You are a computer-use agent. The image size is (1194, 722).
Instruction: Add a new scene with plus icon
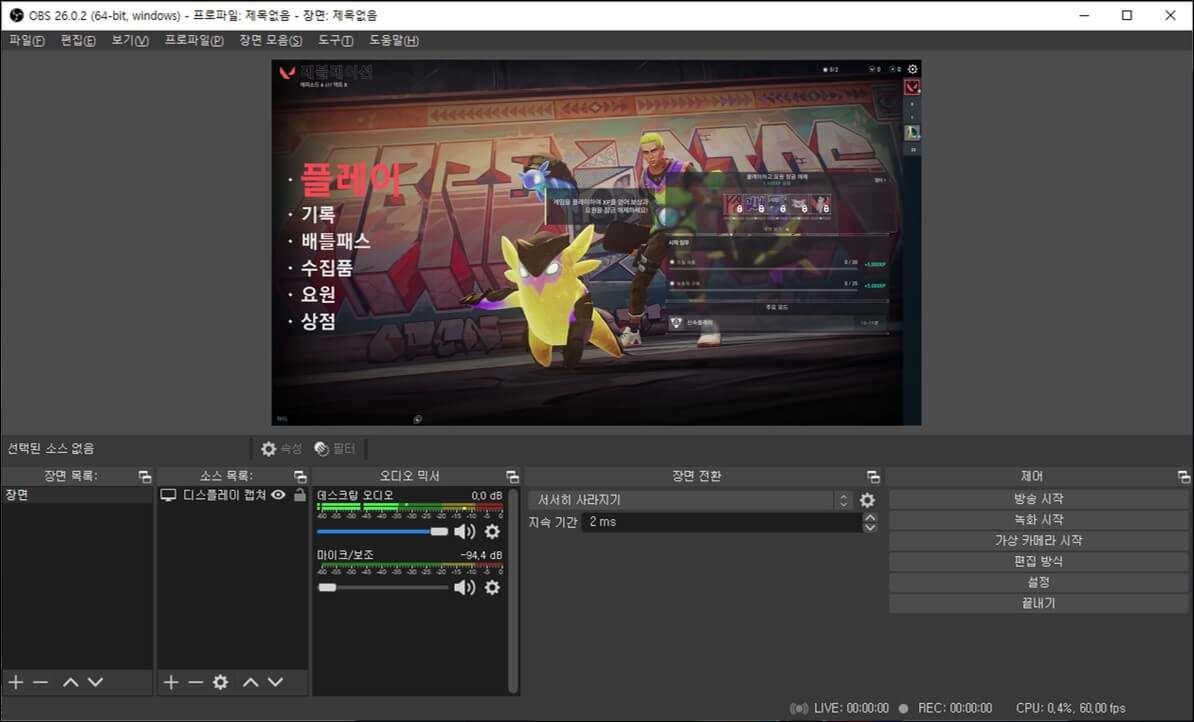pos(16,682)
